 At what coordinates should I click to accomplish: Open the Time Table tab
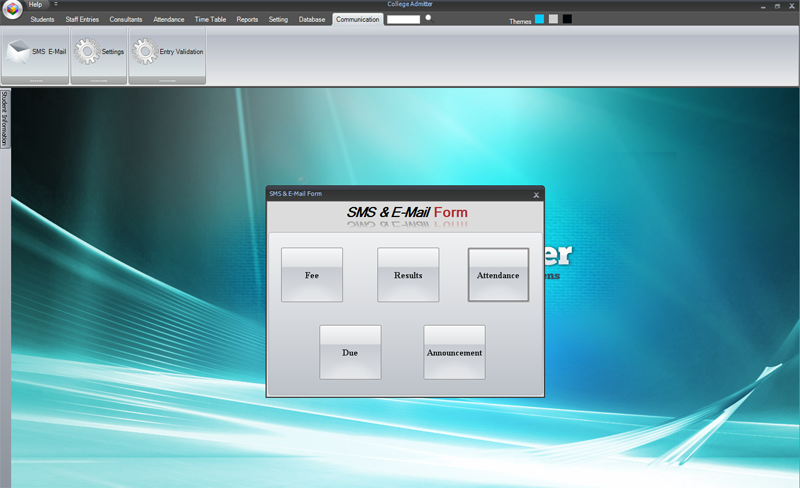[x=210, y=19]
